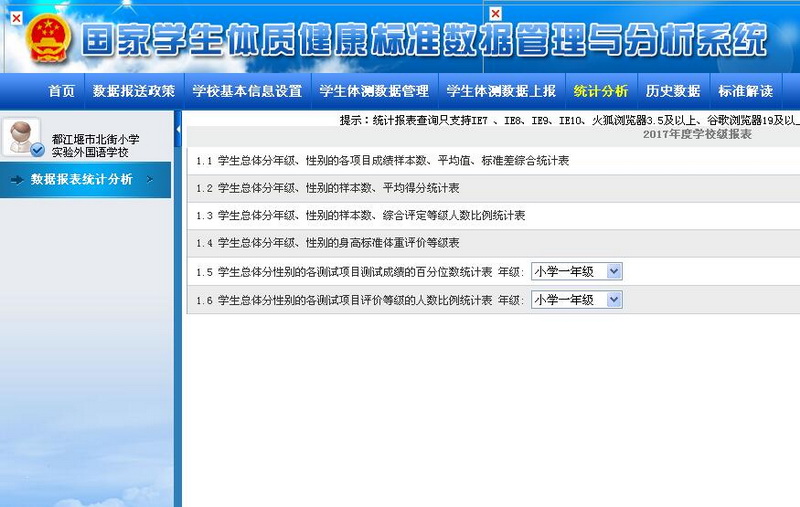Open report 1.1 综合统计表 link
The height and width of the screenshot is (507, 800).
click(x=383, y=160)
